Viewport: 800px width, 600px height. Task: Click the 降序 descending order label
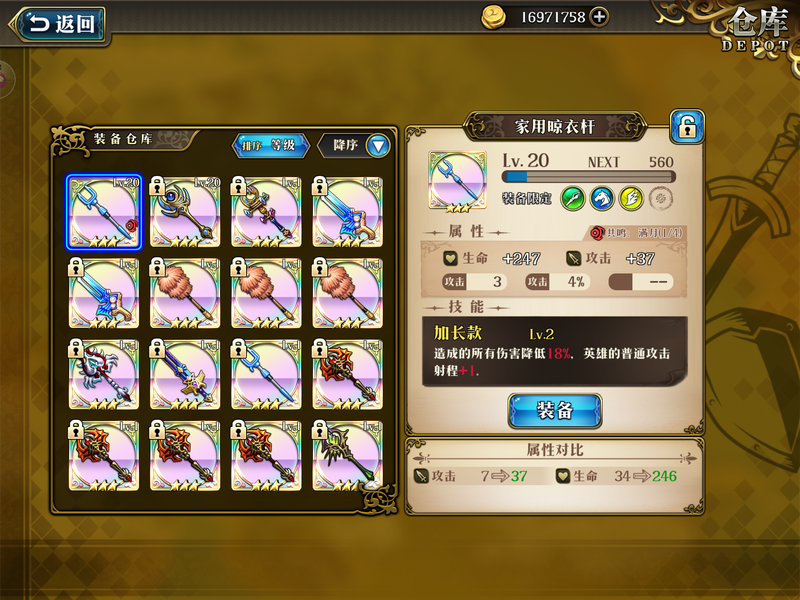click(345, 145)
